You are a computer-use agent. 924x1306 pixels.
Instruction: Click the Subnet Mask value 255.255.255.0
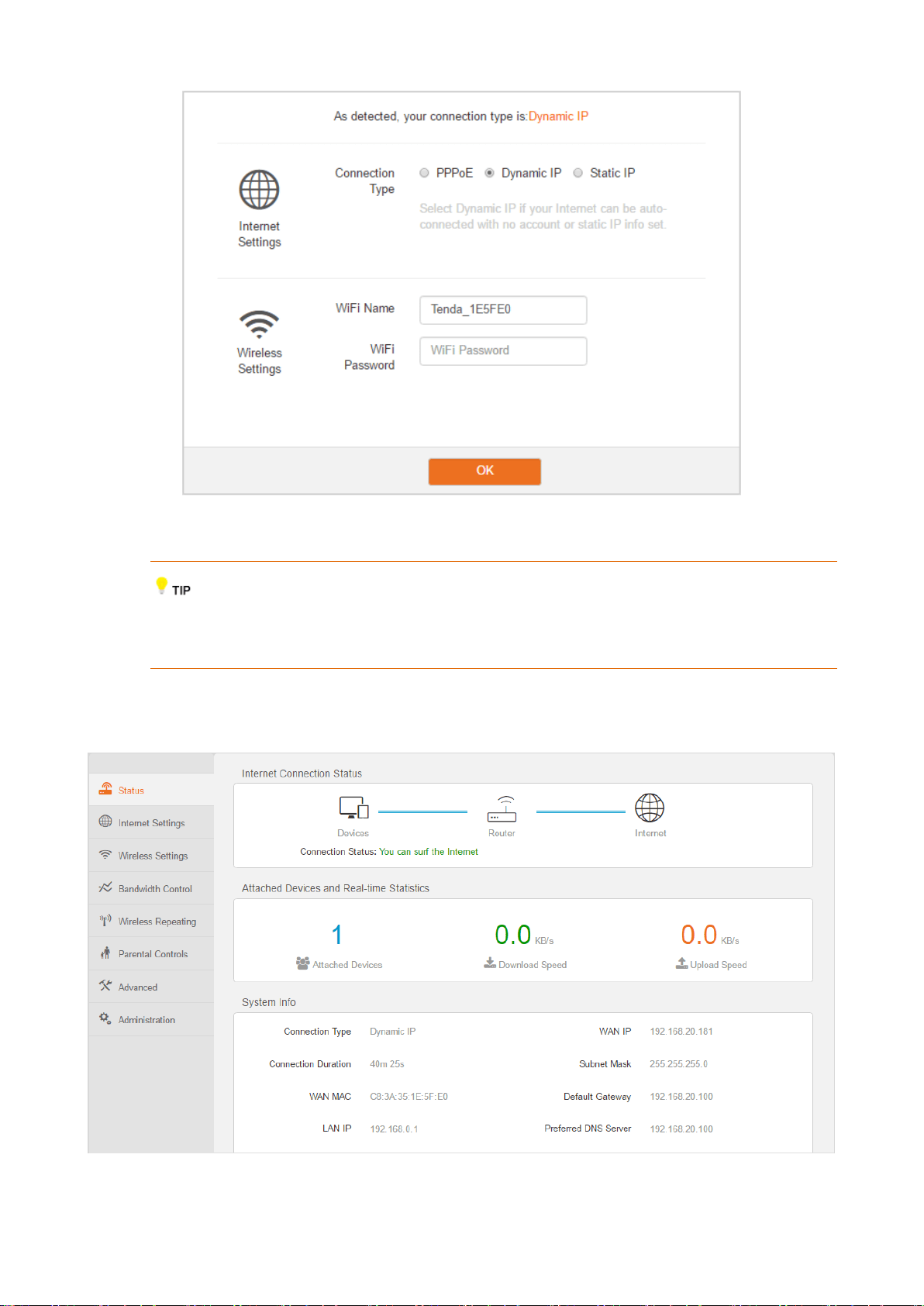pos(678,1064)
